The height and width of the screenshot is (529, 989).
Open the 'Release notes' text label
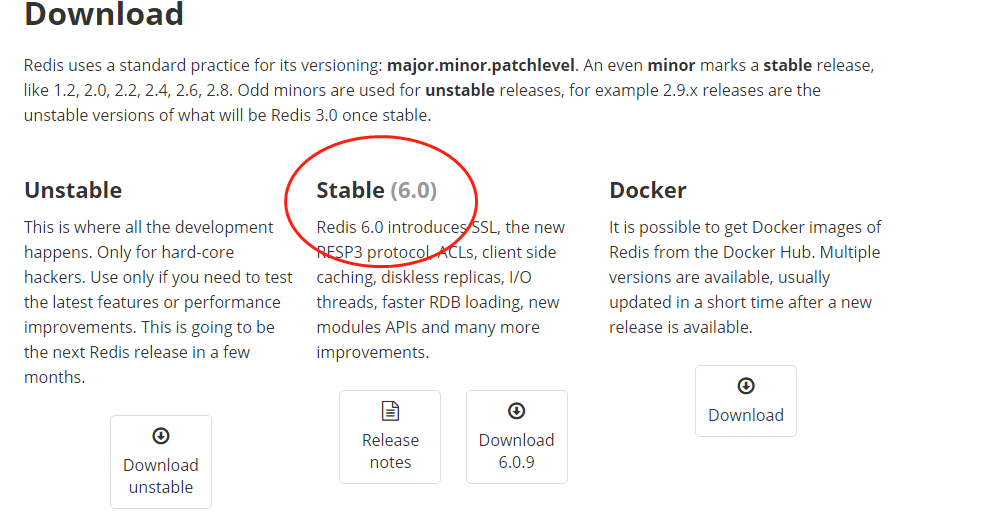coord(390,451)
